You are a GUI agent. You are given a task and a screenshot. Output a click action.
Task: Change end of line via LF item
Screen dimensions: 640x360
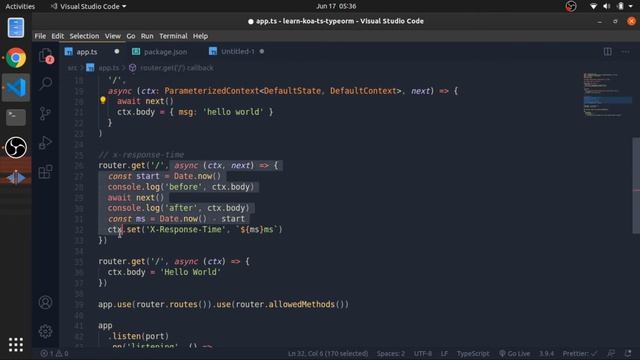coord(444,353)
